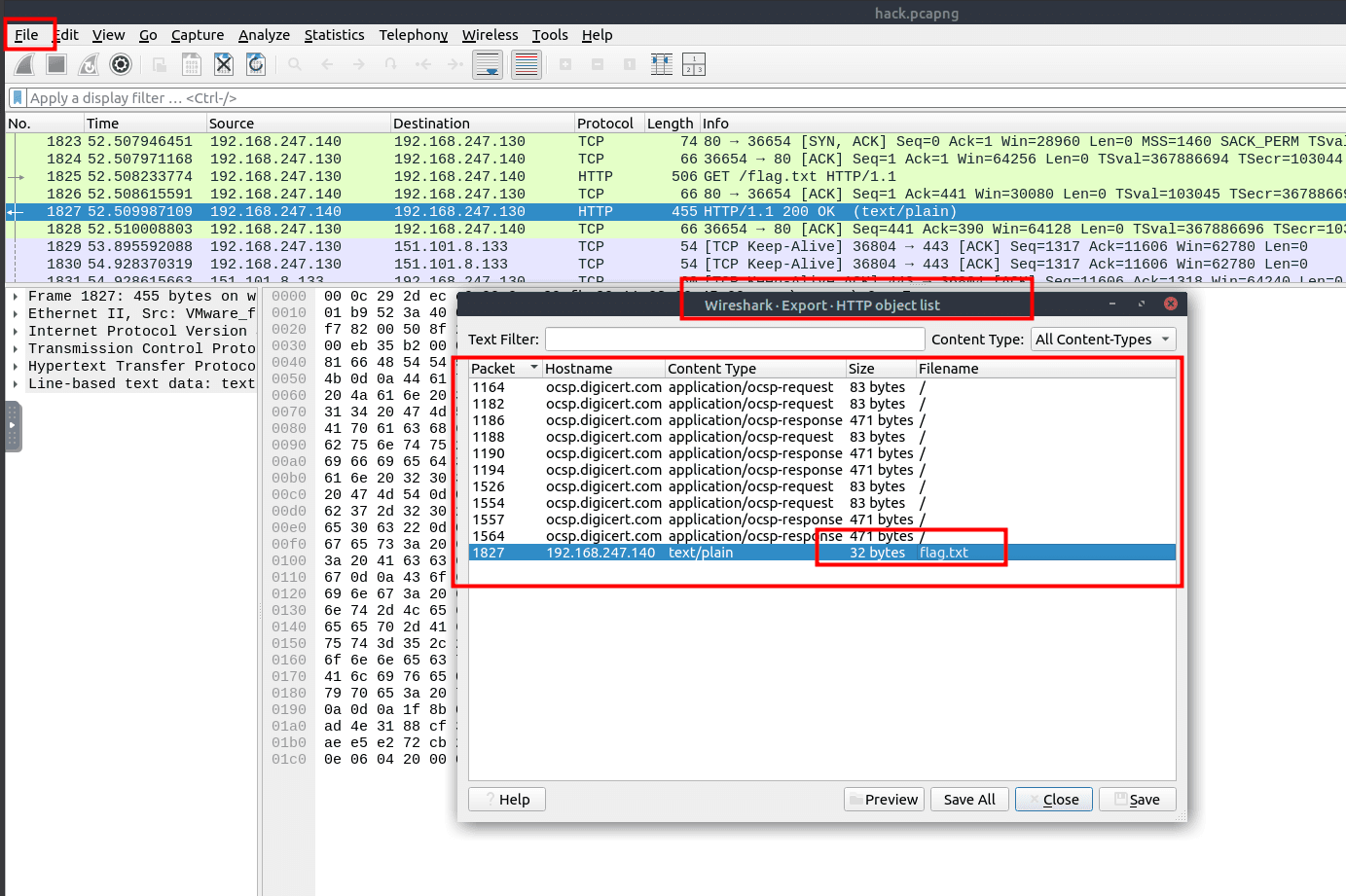1346x896 pixels.
Task: Click the Text Filter input field
Action: [x=735, y=340]
